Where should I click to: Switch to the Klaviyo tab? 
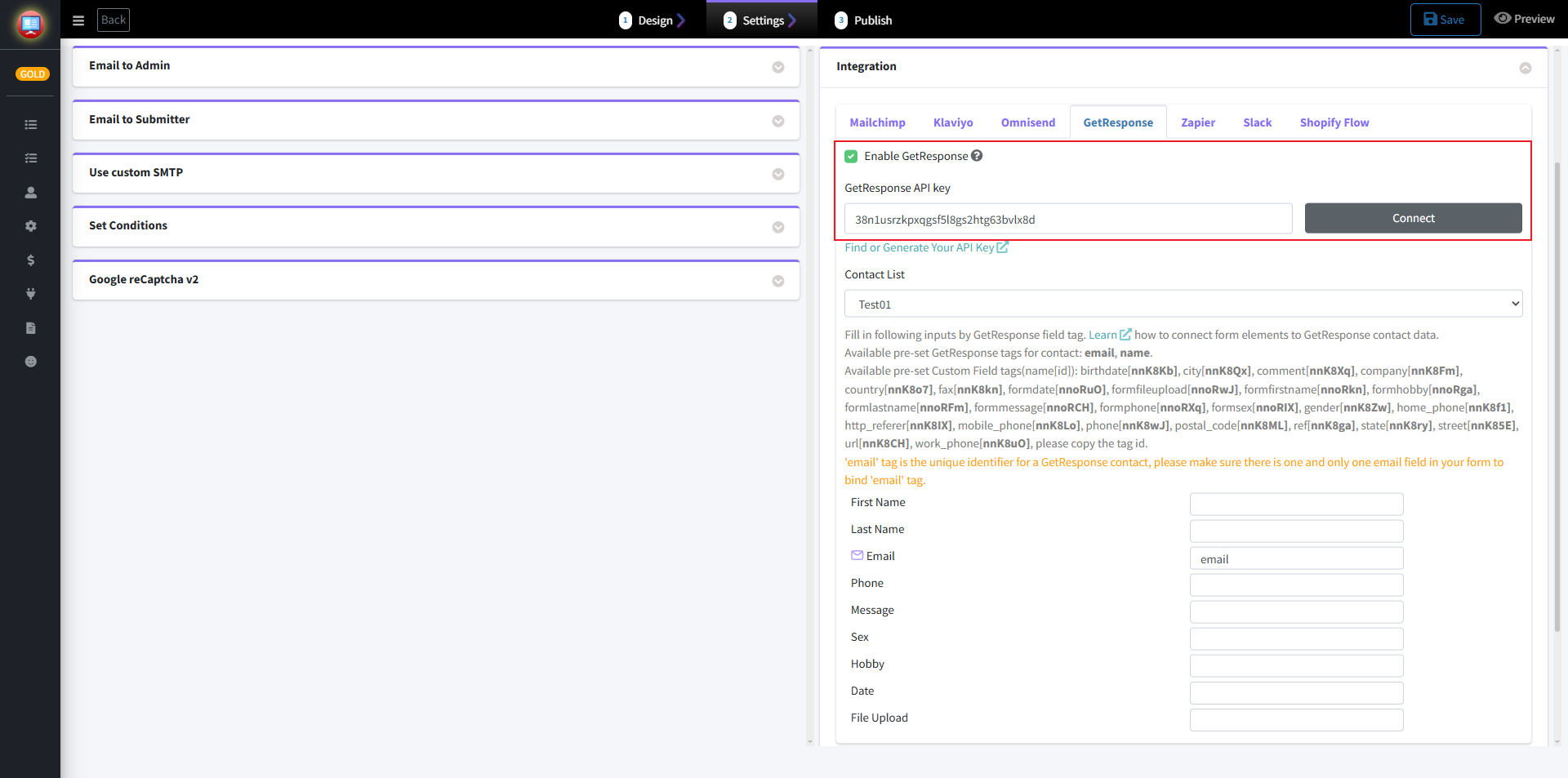(953, 122)
